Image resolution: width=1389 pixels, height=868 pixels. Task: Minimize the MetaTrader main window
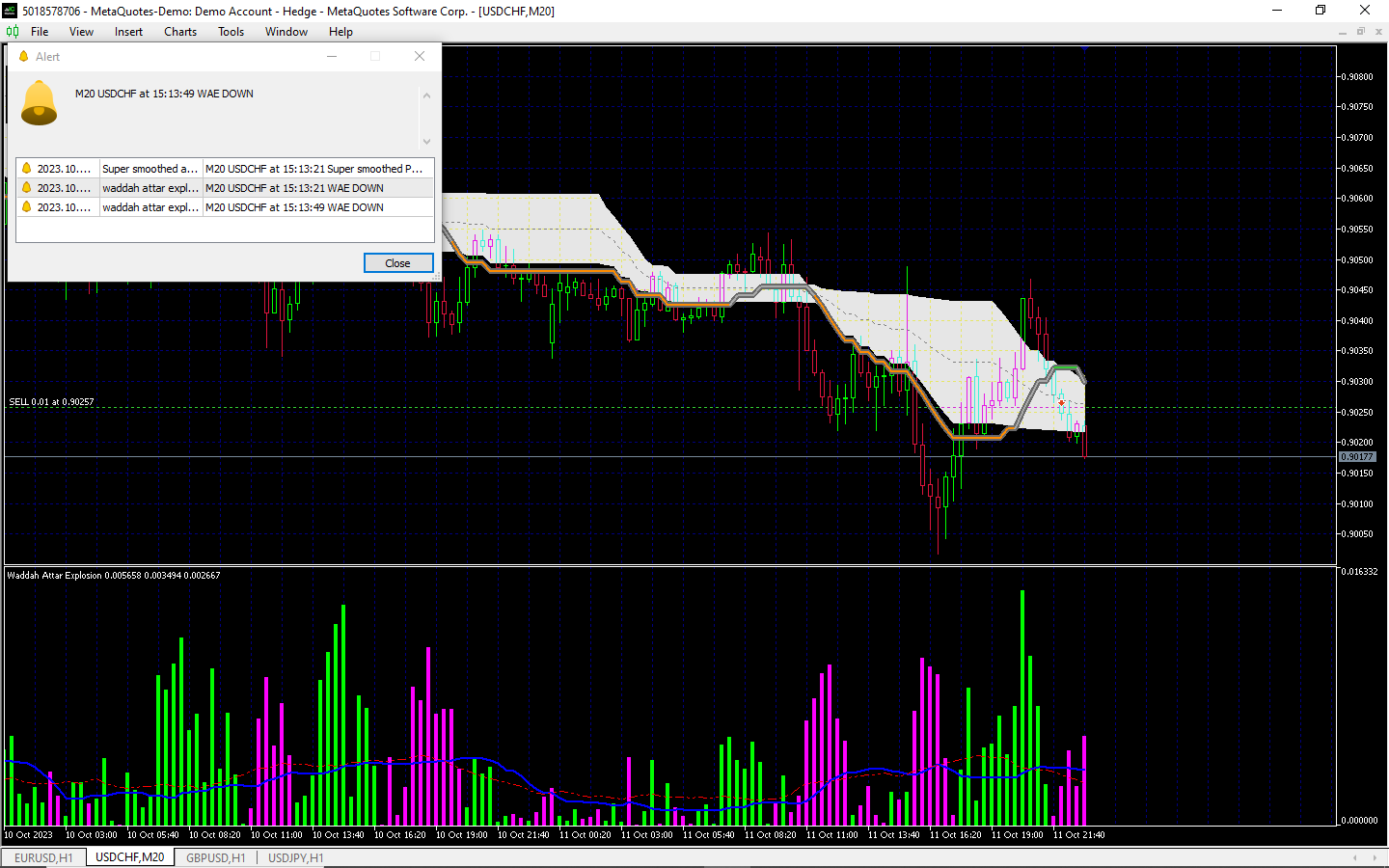pyautogui.click(x=1277, y=11)
